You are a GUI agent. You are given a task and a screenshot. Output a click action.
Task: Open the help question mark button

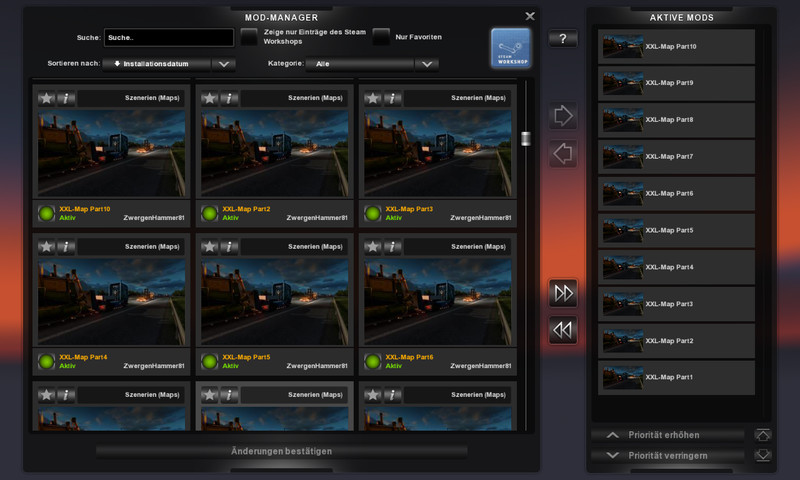(x=563, y=39)
